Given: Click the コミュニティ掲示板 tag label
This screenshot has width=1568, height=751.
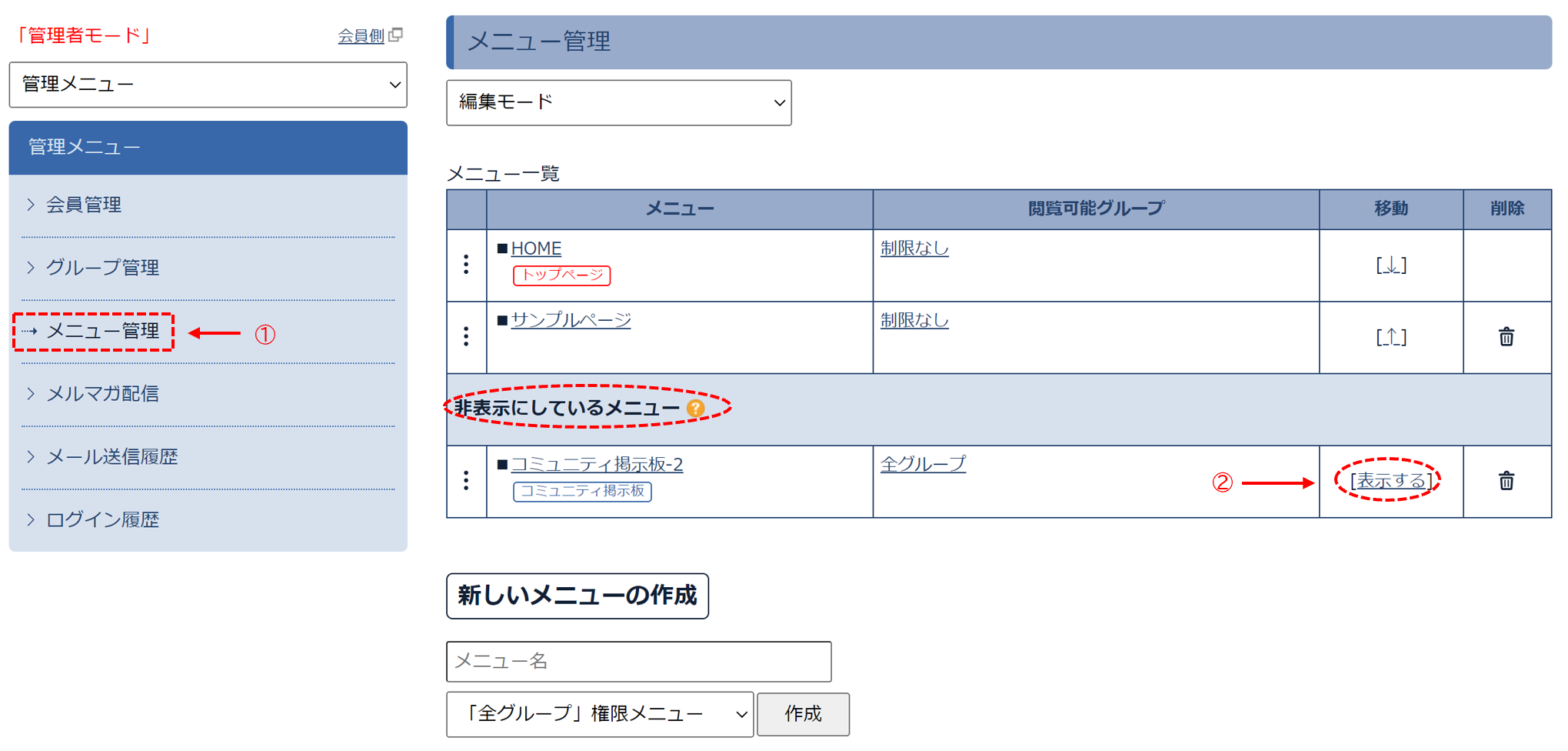Looking at the screenshot, I should point(582,491).
